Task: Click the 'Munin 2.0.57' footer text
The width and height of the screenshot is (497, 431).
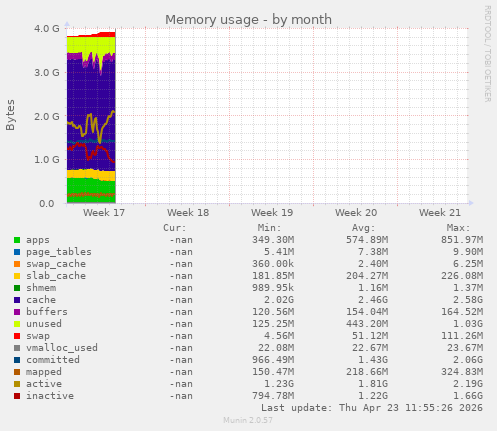Action: (248, 420)
